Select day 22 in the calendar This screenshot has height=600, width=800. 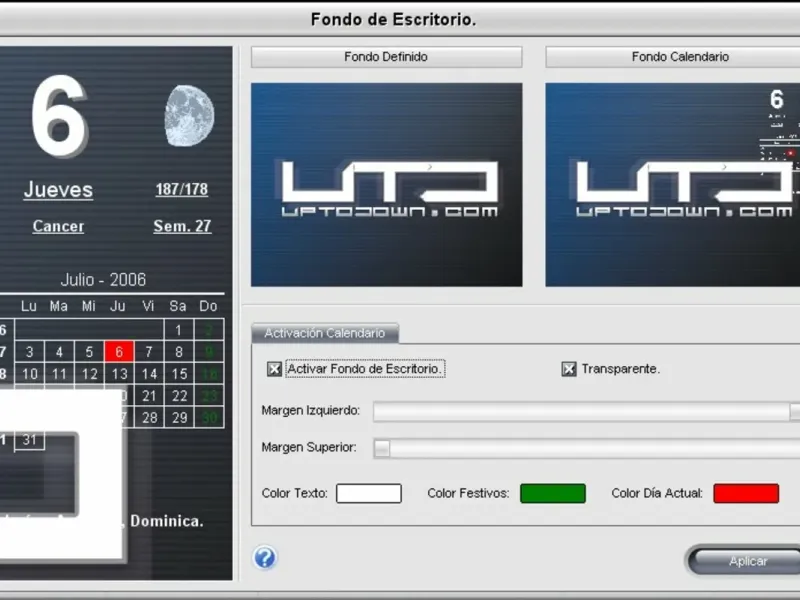(x=179, y=395)
